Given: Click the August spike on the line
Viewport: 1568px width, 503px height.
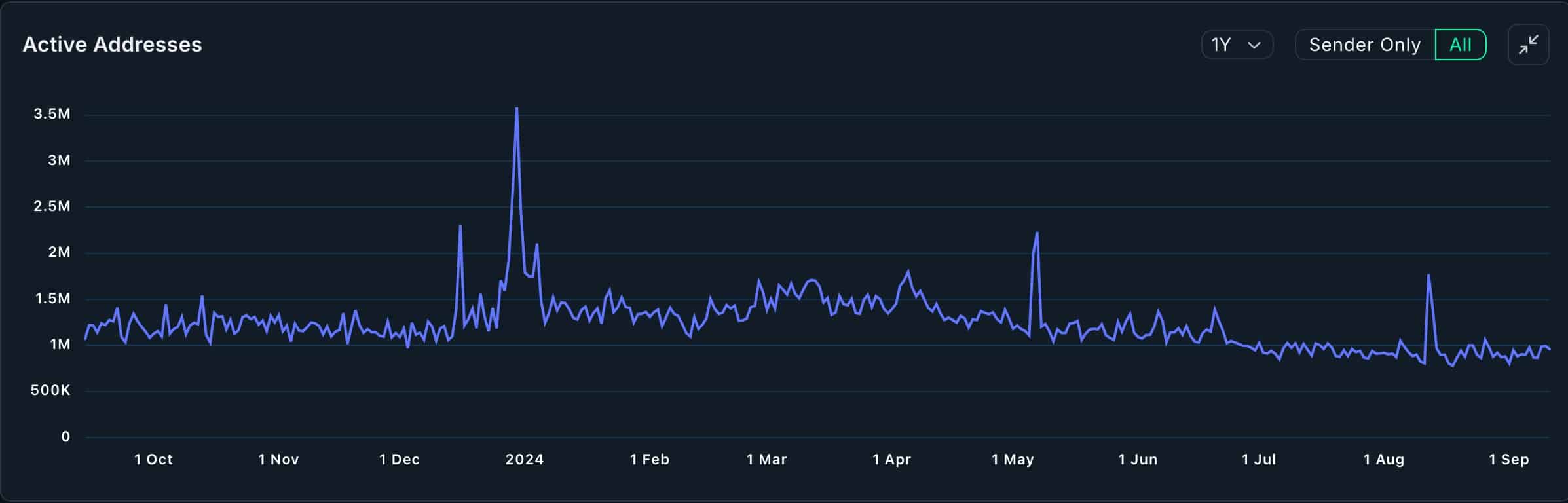Looking at the screenshot, I should pos(1428,276).
